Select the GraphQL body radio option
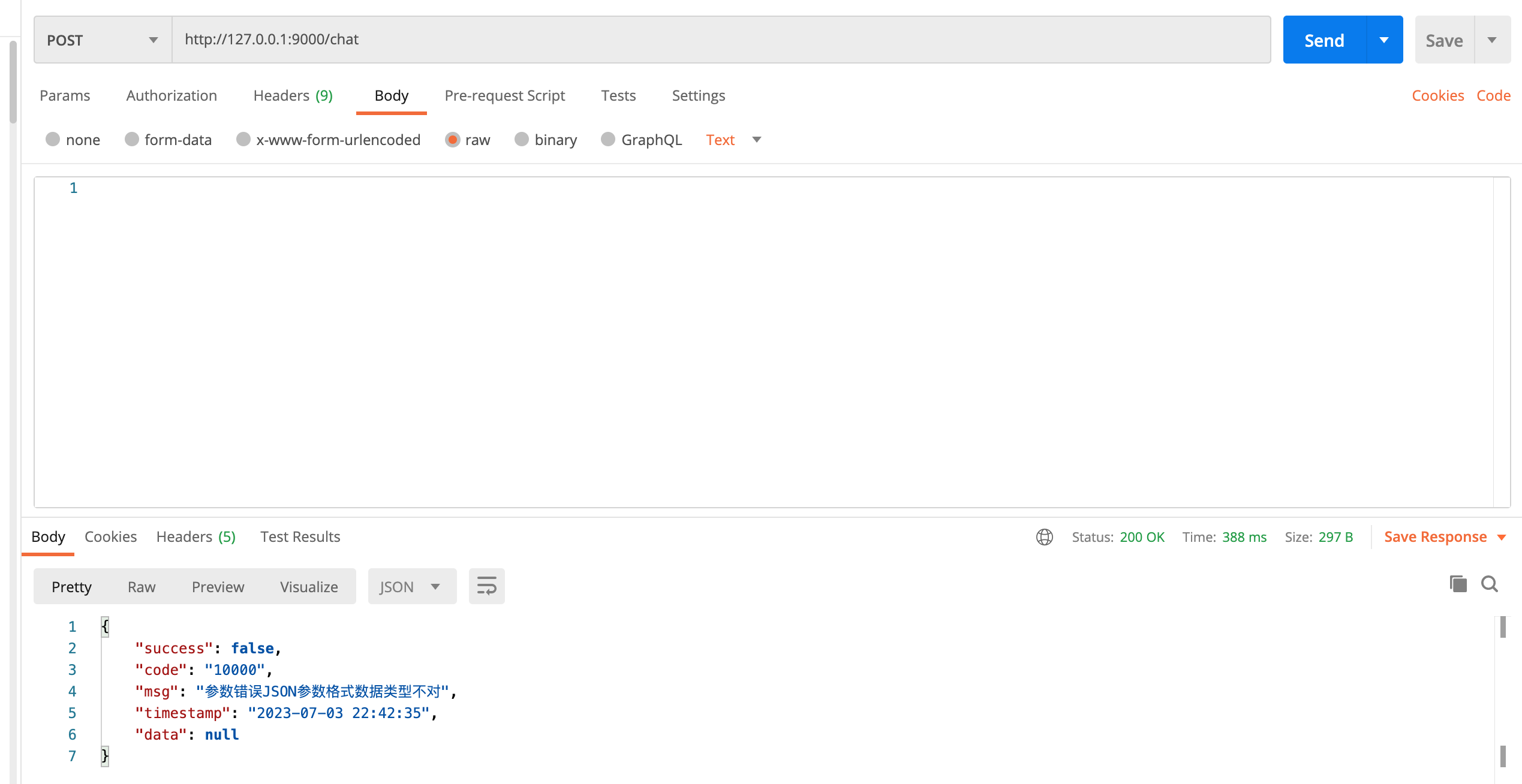Image resolution: width=1522 pixels, height=784 pixels. [608, 140]
